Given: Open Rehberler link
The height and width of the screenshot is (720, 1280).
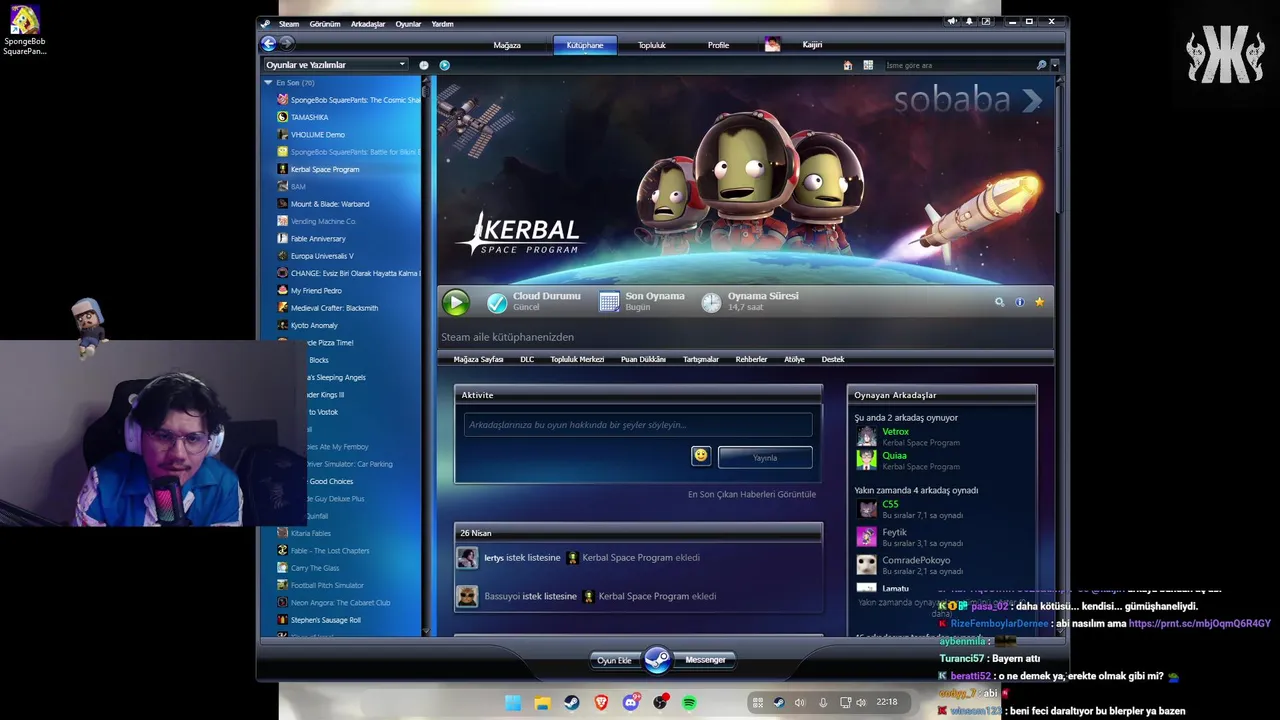Looking at the screenshot, I should pos(751,359).
